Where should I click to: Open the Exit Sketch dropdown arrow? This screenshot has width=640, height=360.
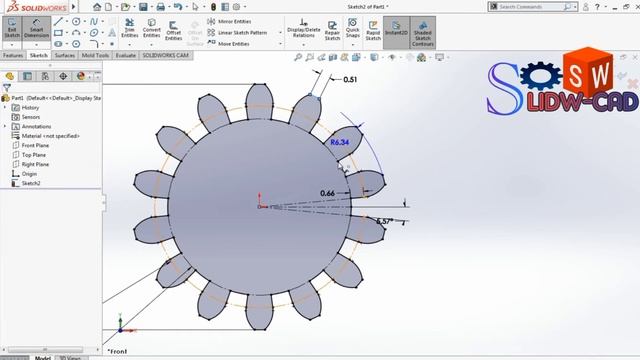click(12, 44)
